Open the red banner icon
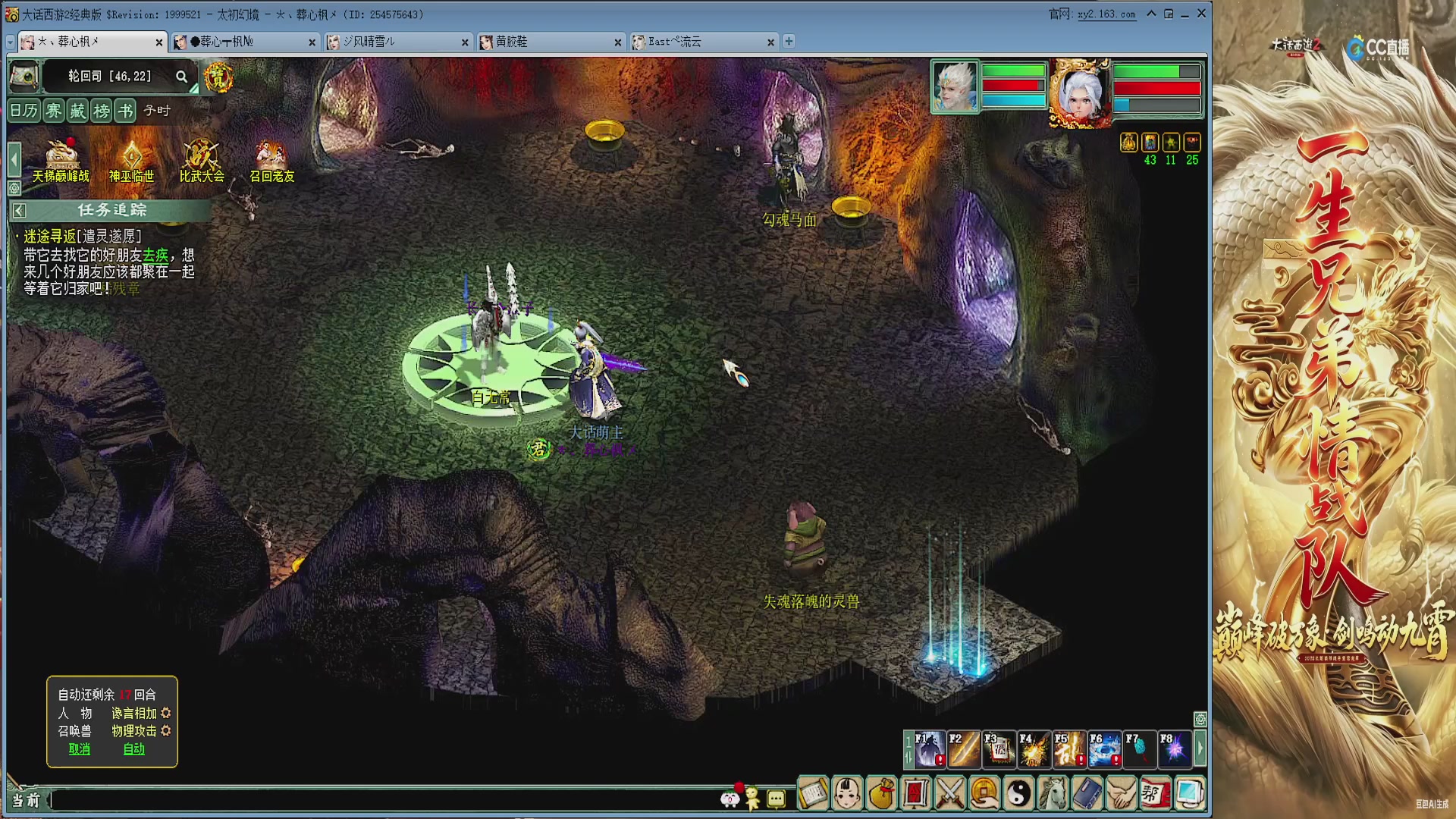The image size is (1456, 819). pos(916,794)
